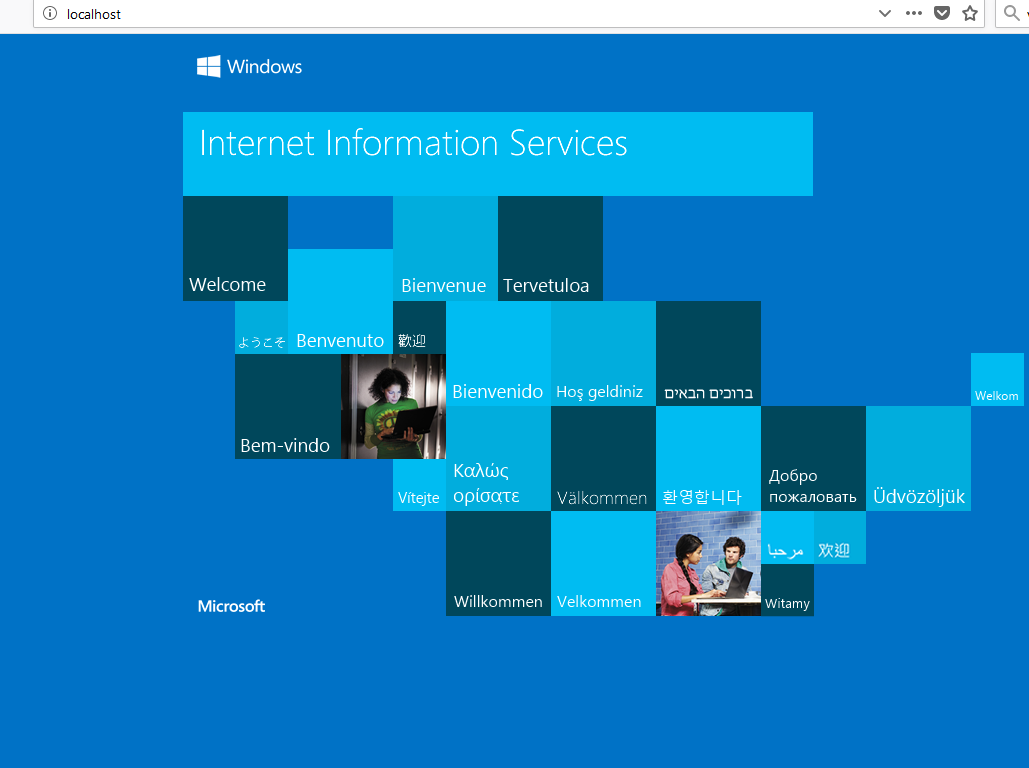Click the traditional Chinese 歡迎 tile
The width and height of the screenshot is (1029, 768).
click(419, 327)
